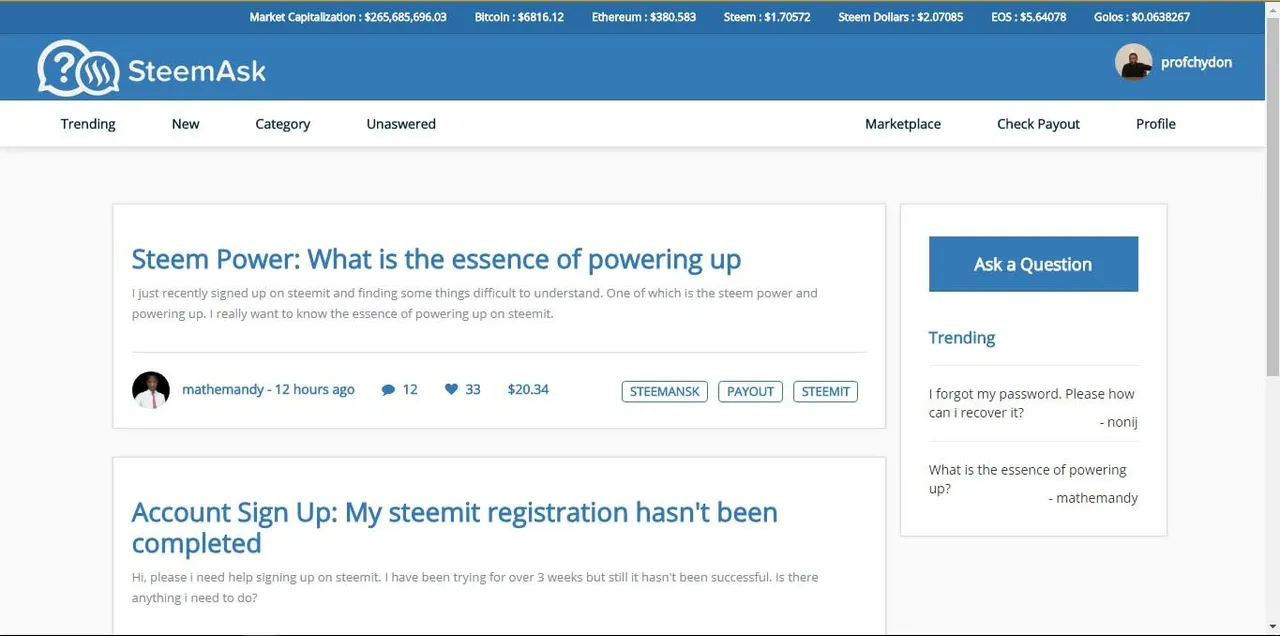Click the Steem price ticker
This screenshot has width=1280, height=636.
point(767,17)
